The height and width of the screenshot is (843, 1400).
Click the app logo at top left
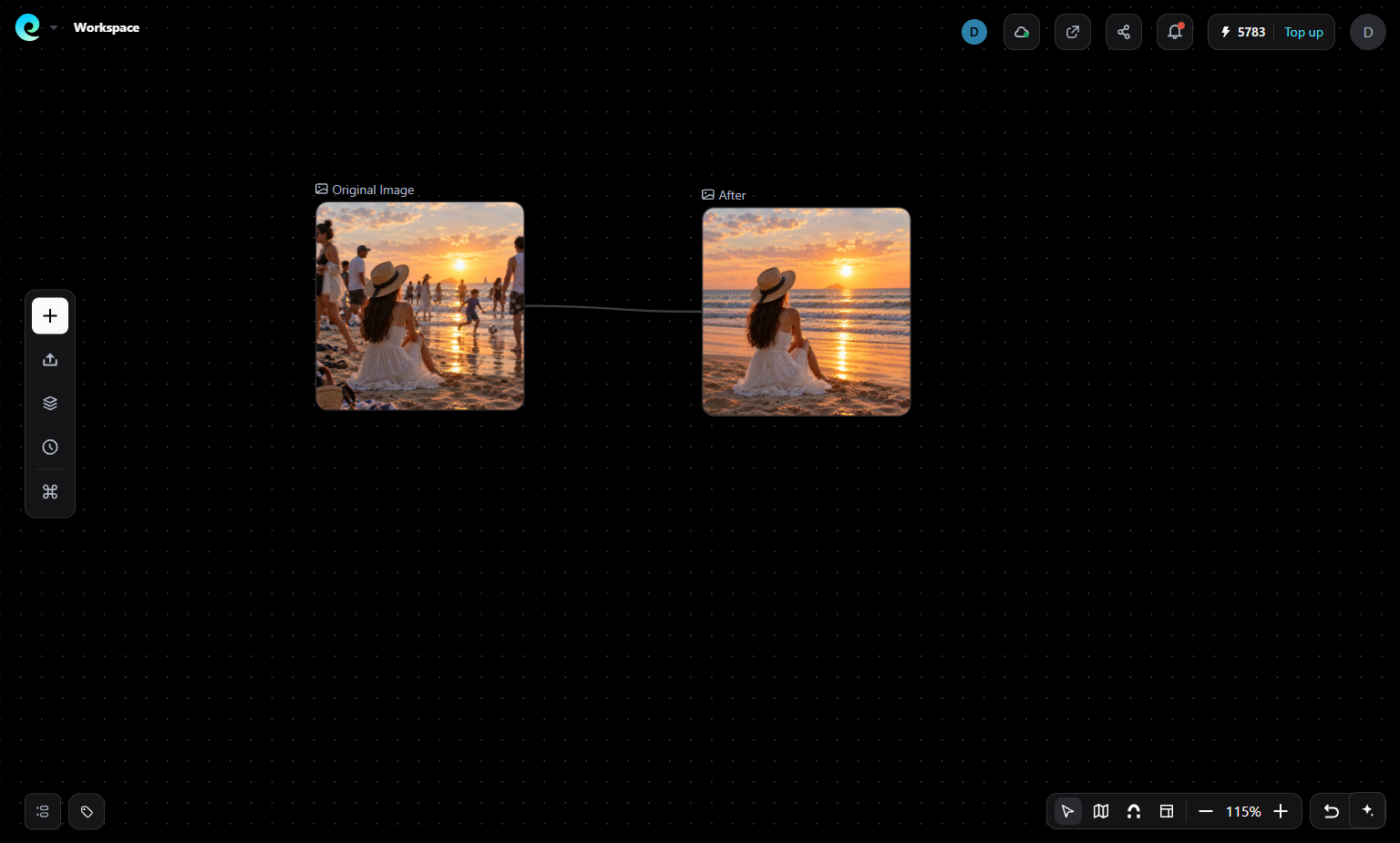point(28,27)
